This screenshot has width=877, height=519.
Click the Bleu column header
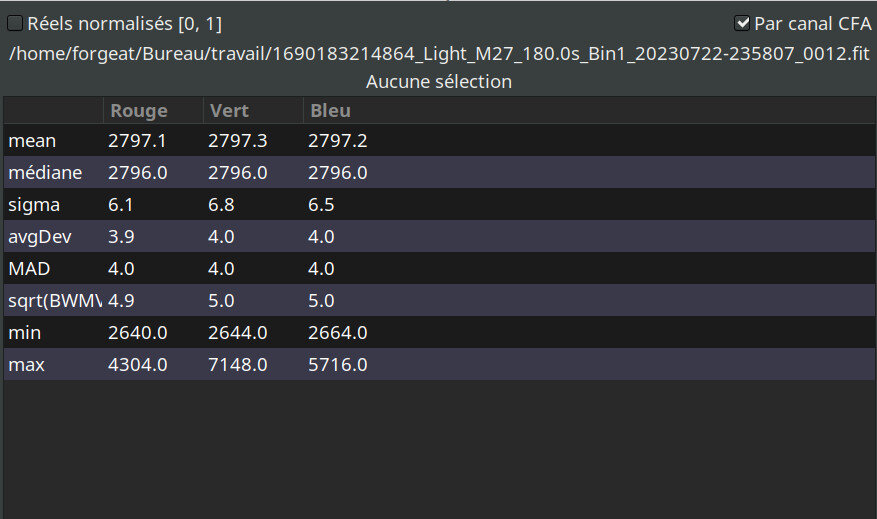tap(330, 111)
